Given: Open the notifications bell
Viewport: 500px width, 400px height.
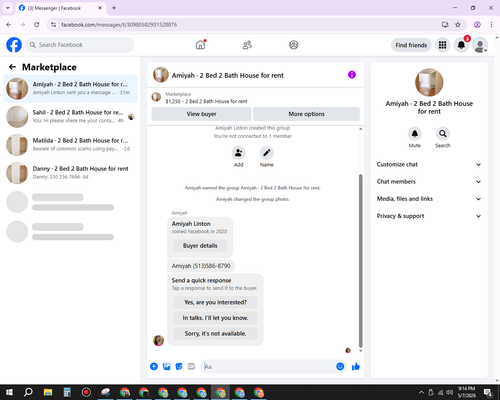Looking at the screenshot, I should (x=461, y=45).
